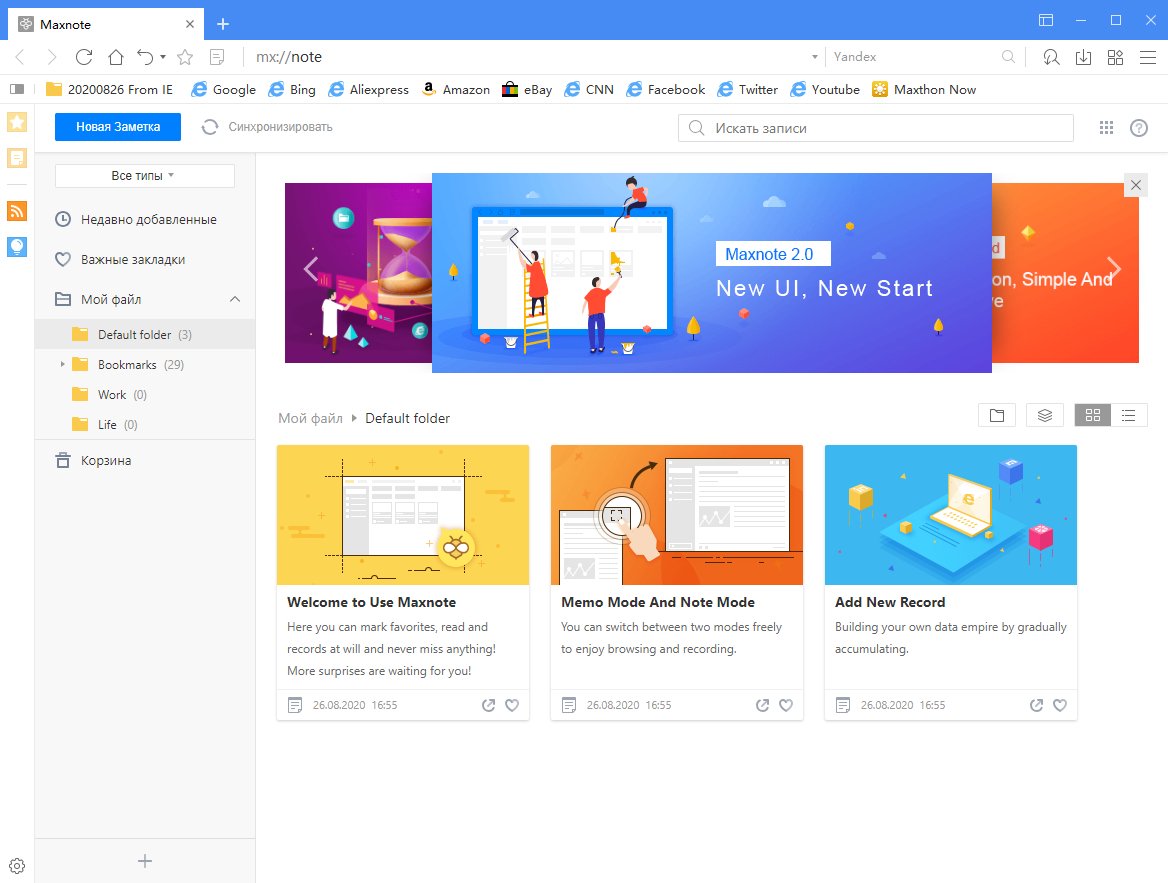Click the Maxnote notes sidebar icon
The image size is (1168, 883).
[17, 158]
